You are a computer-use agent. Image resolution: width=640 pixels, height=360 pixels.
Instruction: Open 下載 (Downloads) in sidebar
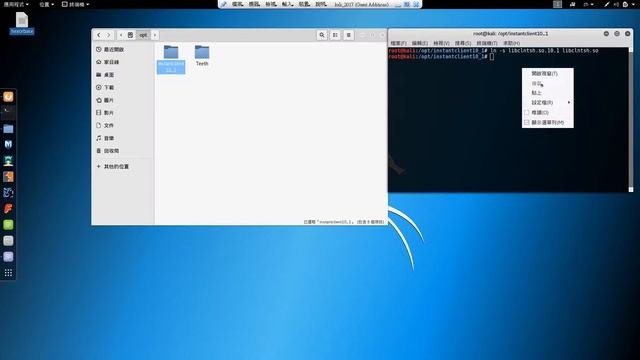coord(122,87)
